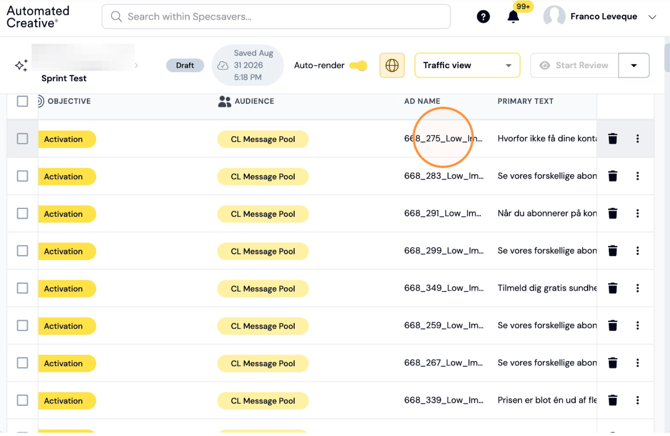
Task: Focus the Search within Specsavers field
Action: point(276,17)
